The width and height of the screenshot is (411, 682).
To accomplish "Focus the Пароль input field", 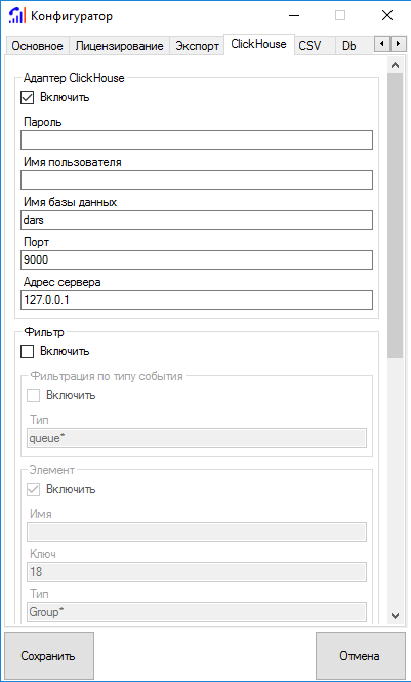I will pyautogui.click(x=197, y=140).
